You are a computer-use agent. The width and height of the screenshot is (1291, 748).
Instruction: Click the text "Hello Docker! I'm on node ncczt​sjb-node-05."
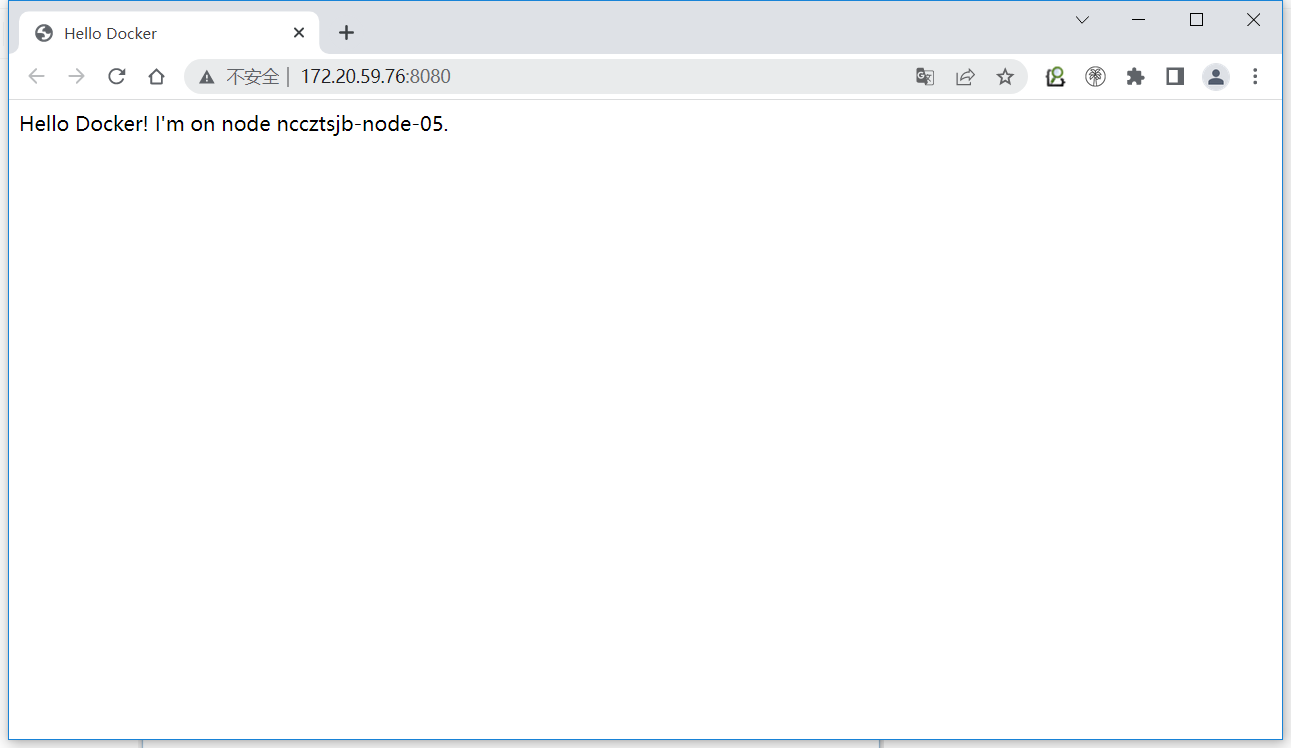coord(234,124)
